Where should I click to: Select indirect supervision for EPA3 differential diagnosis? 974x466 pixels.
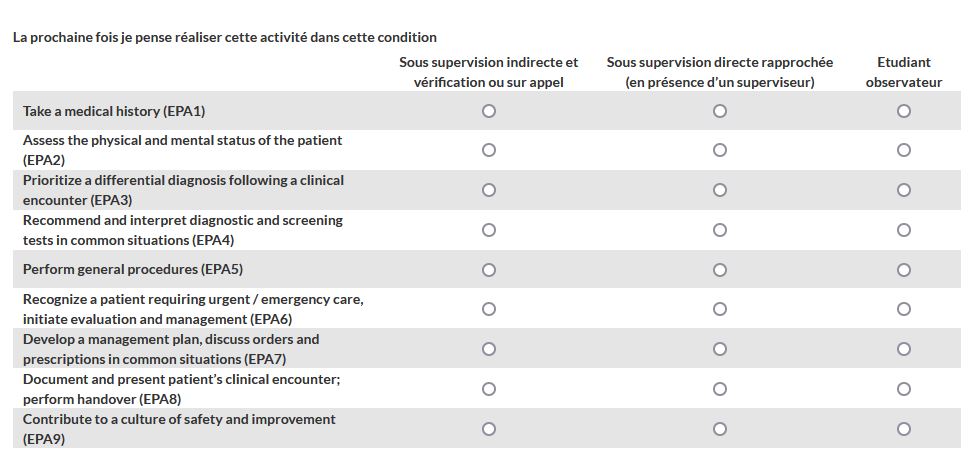489,190
